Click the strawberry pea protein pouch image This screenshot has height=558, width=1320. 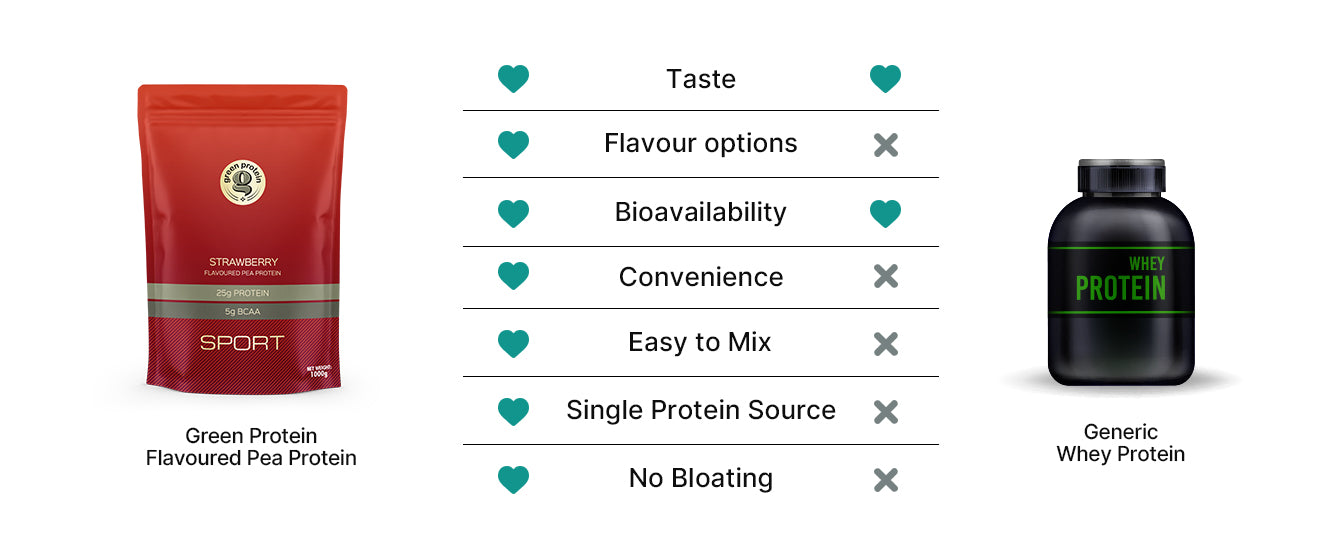pyautogui.click(x=242, y=240)
